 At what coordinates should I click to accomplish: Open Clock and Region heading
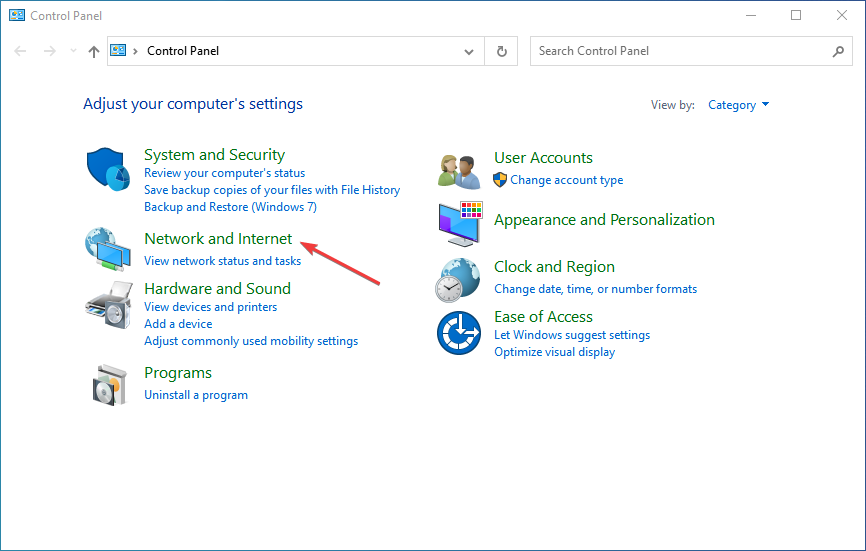click(x=554, y=267)
